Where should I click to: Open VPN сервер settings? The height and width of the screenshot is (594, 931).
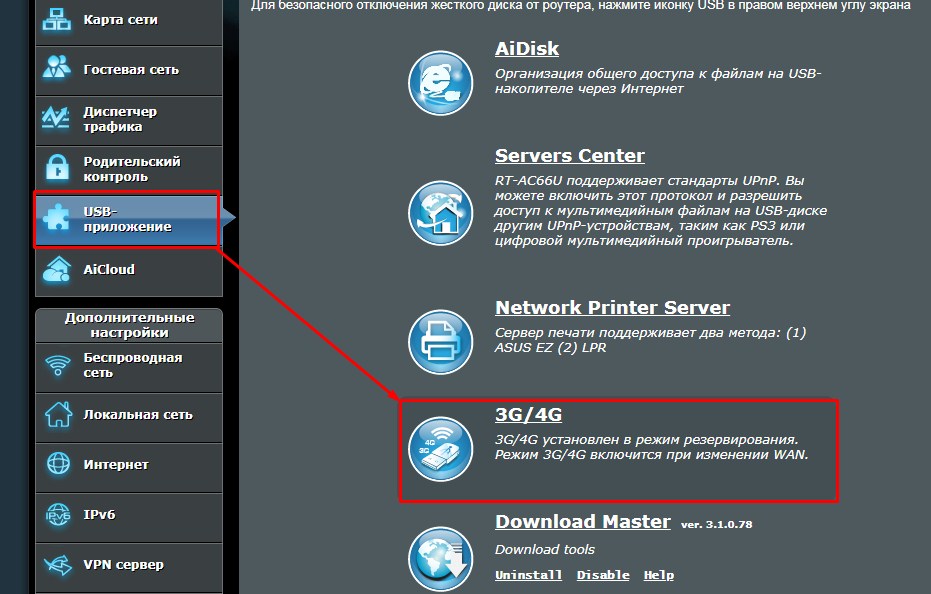(129, 567)
